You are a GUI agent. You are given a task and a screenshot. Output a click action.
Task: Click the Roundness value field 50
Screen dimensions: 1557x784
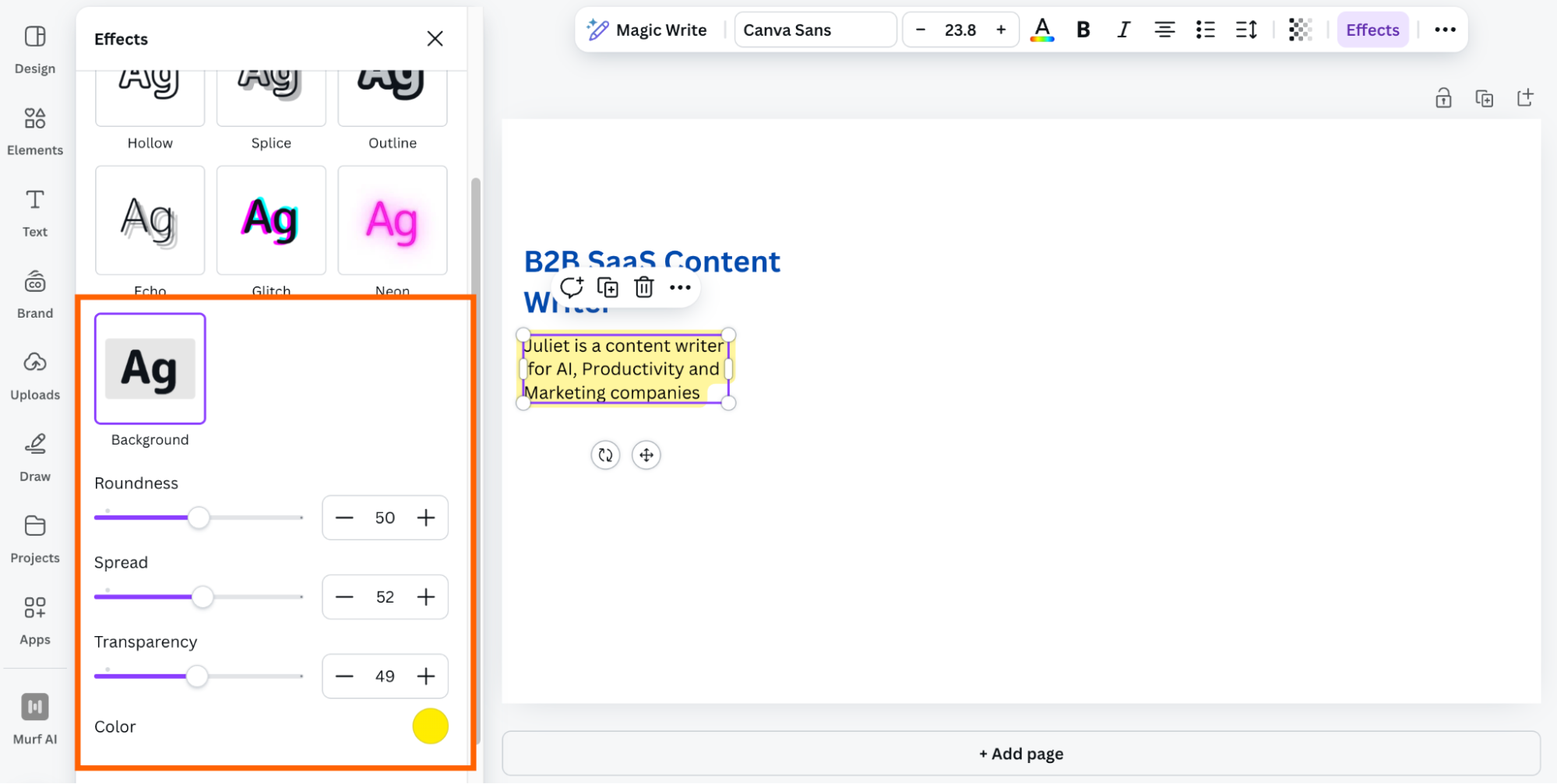(x=385, y=518)
